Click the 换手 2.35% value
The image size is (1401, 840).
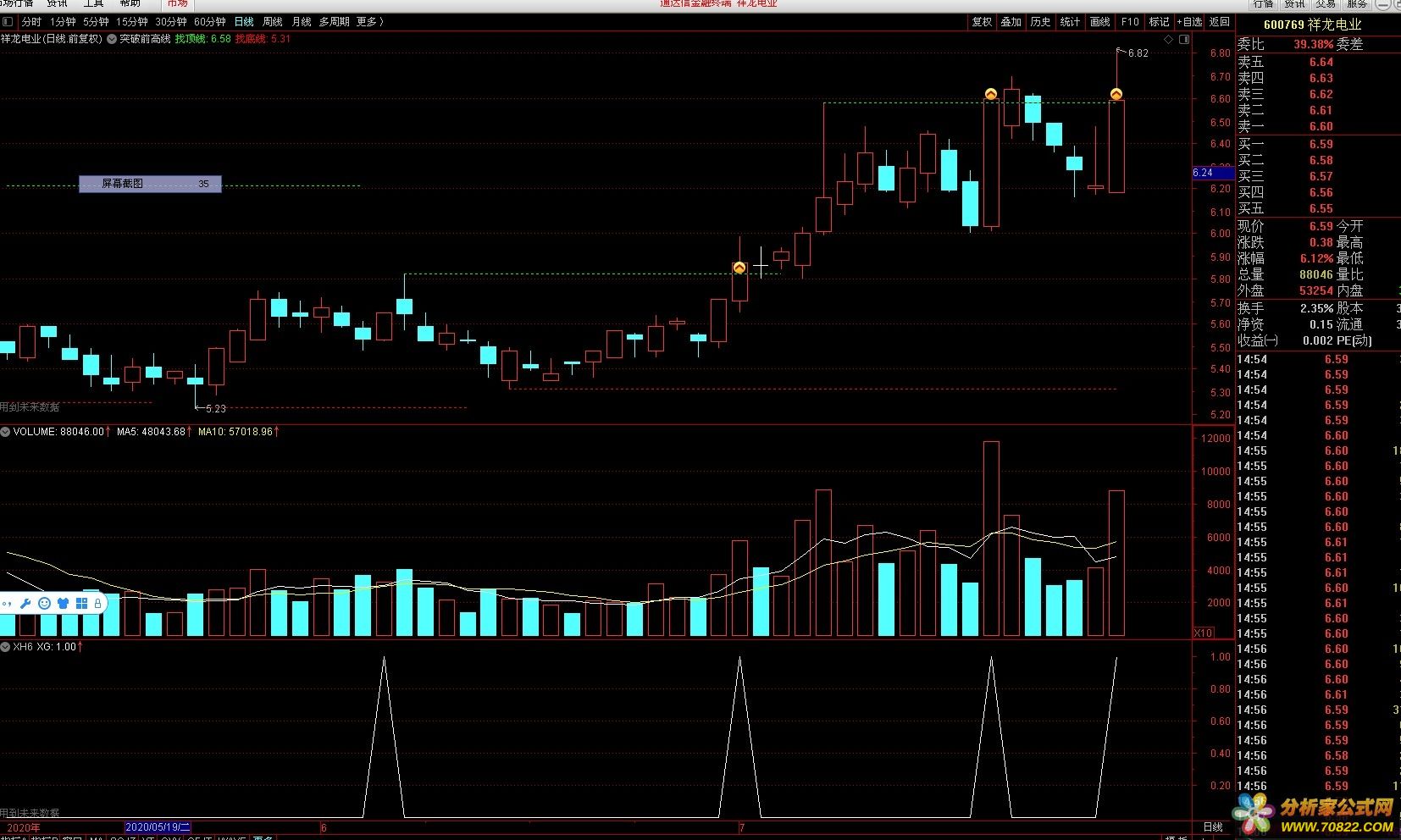(x=1316, y=308)
